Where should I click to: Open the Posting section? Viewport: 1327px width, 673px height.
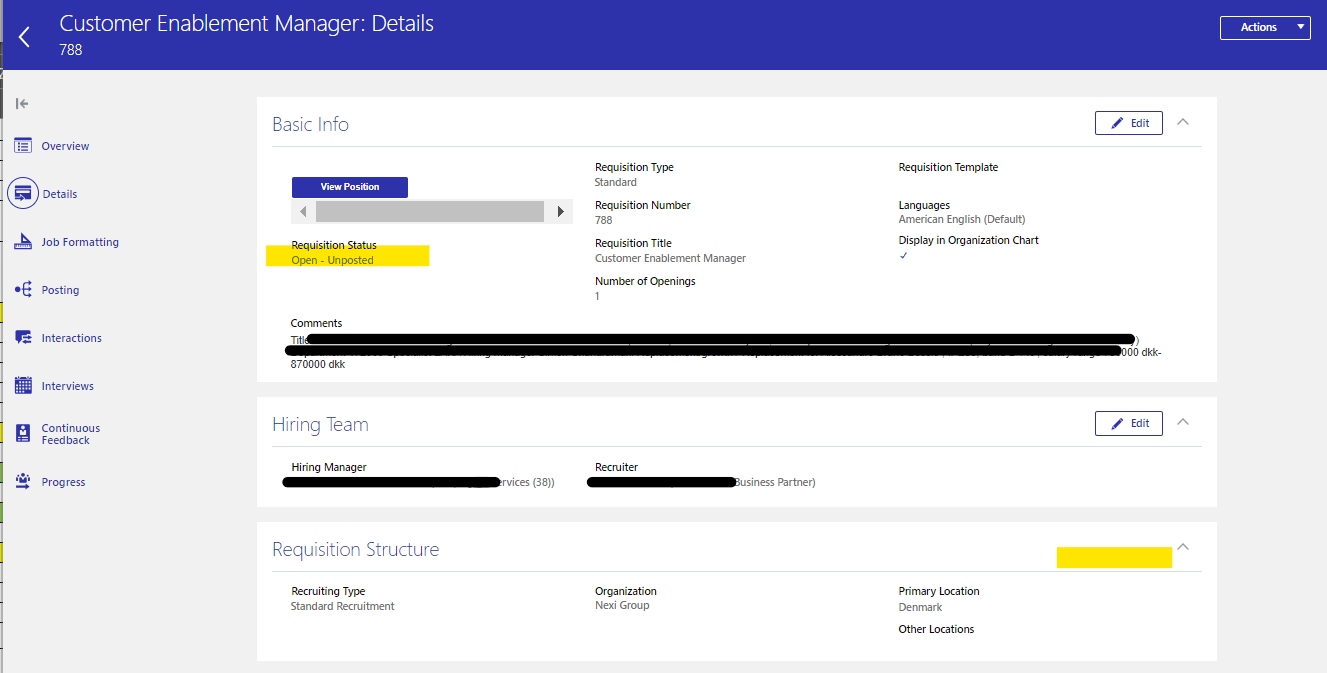click(60, 289)
